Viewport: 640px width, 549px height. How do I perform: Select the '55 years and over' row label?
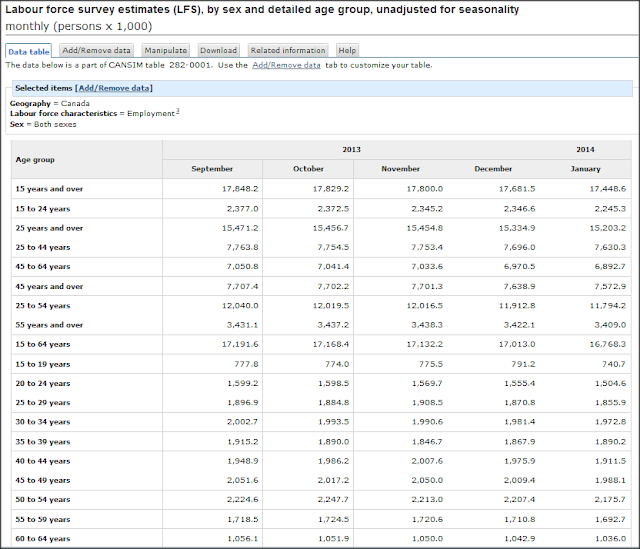tap(49, 325)
